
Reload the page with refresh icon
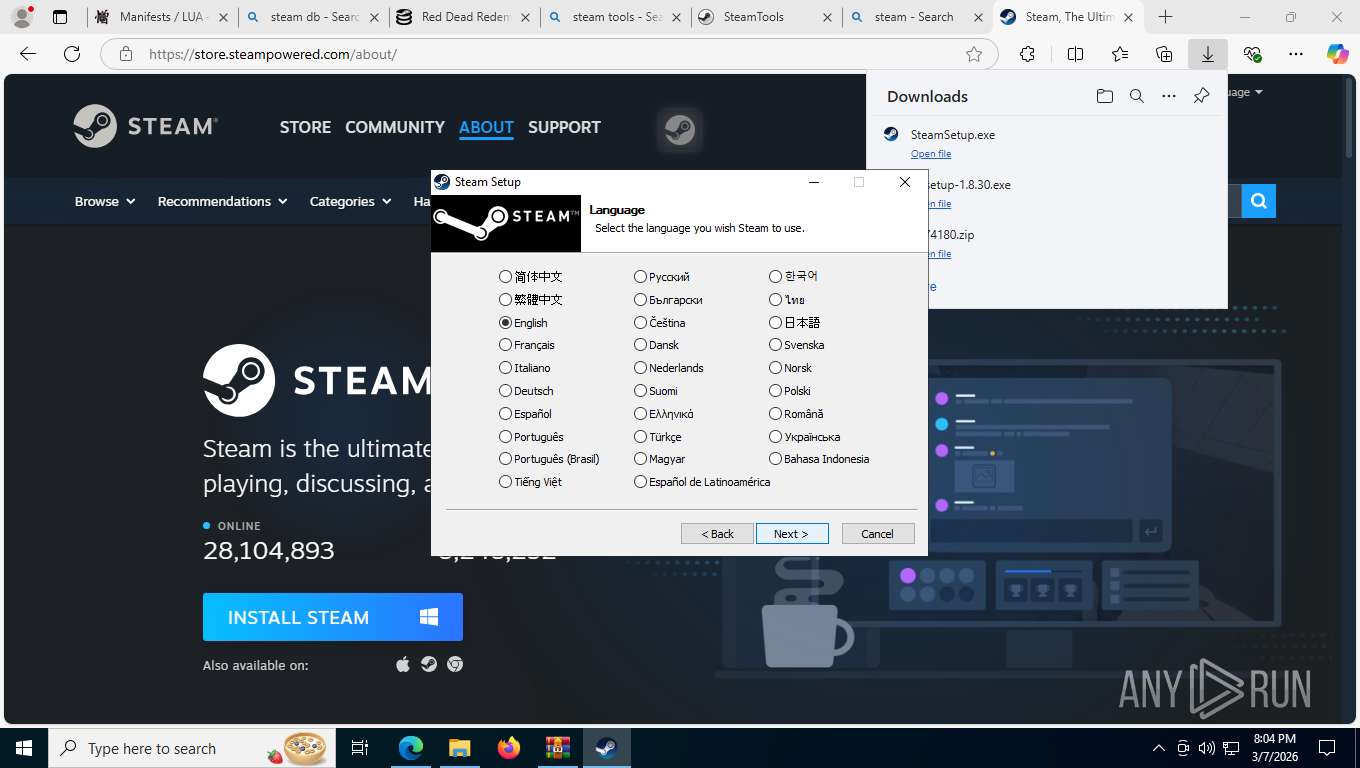tap(72, 55)
